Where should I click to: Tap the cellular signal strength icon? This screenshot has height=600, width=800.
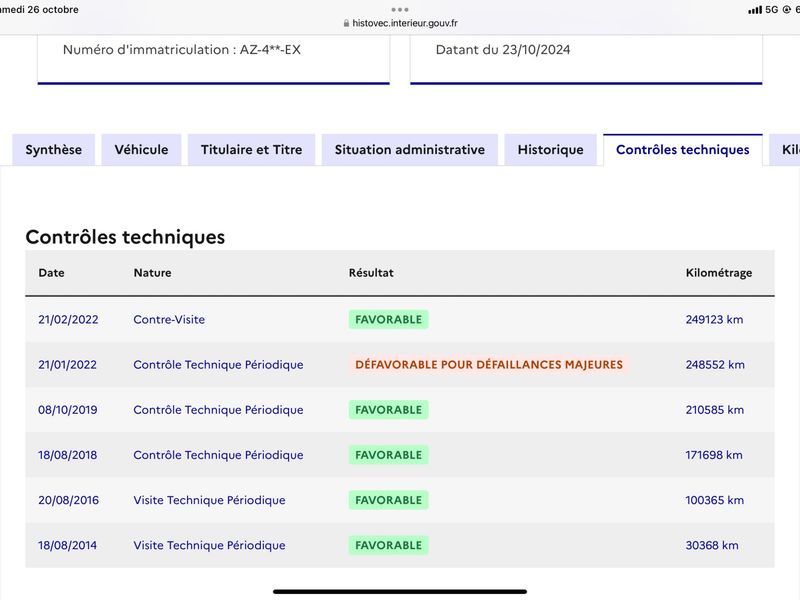[x=755, y=10]
